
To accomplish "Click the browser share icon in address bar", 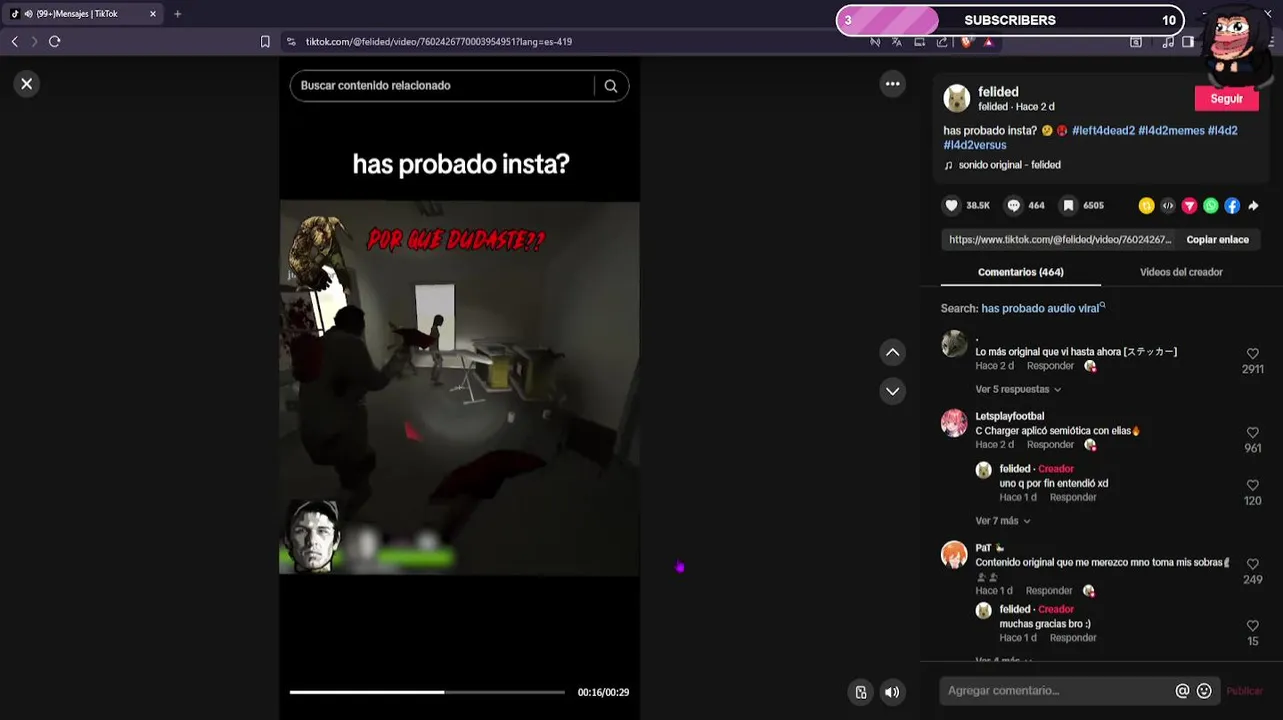I will (942, 42).
